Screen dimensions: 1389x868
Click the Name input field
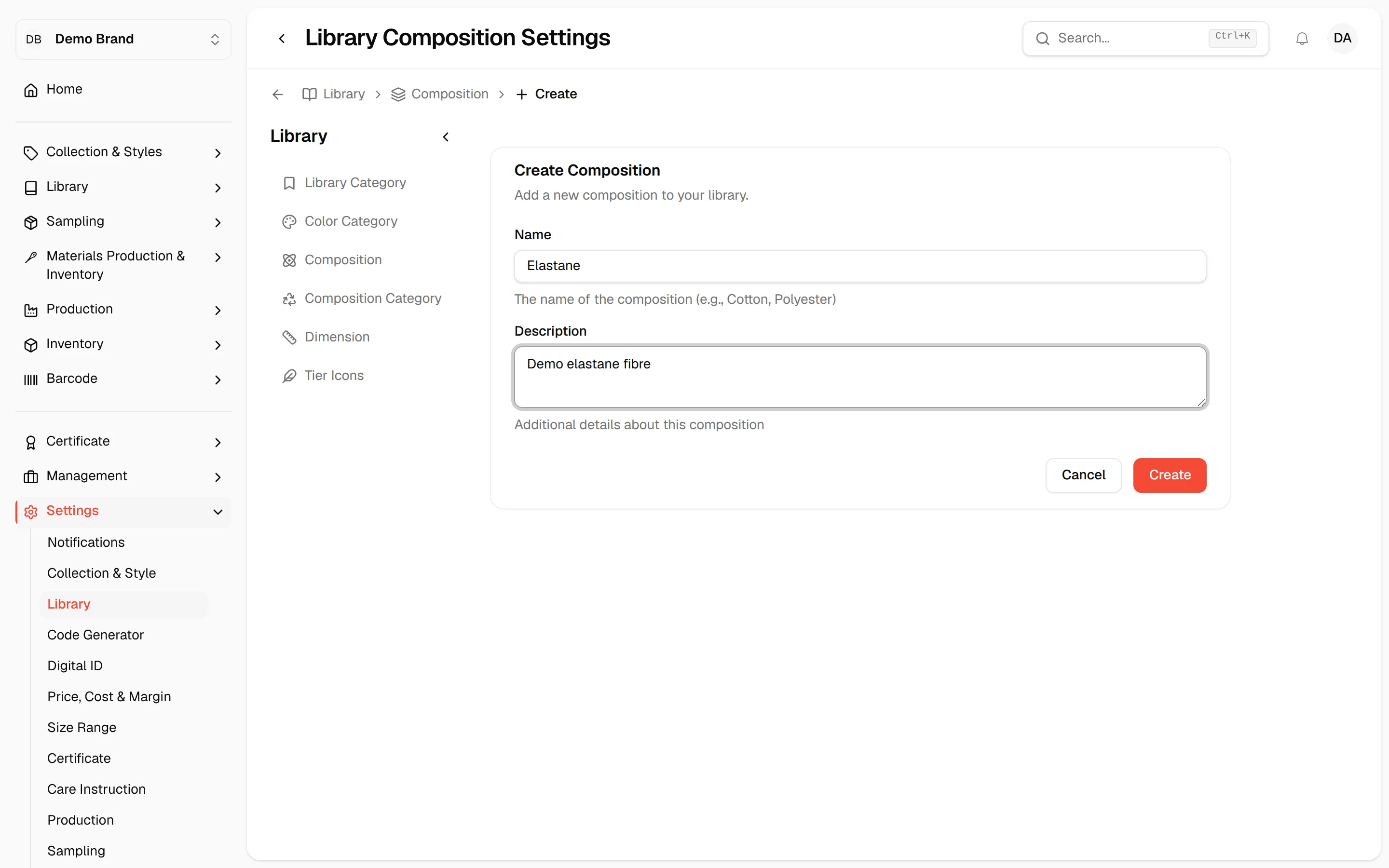click(860, 266)
